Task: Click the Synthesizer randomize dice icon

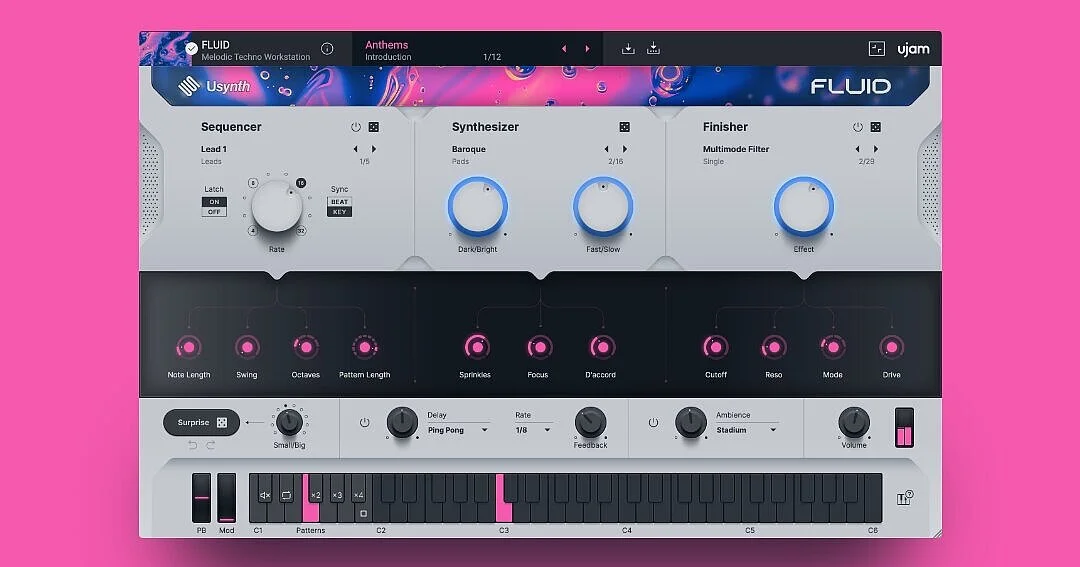Action: click(625, 127)
